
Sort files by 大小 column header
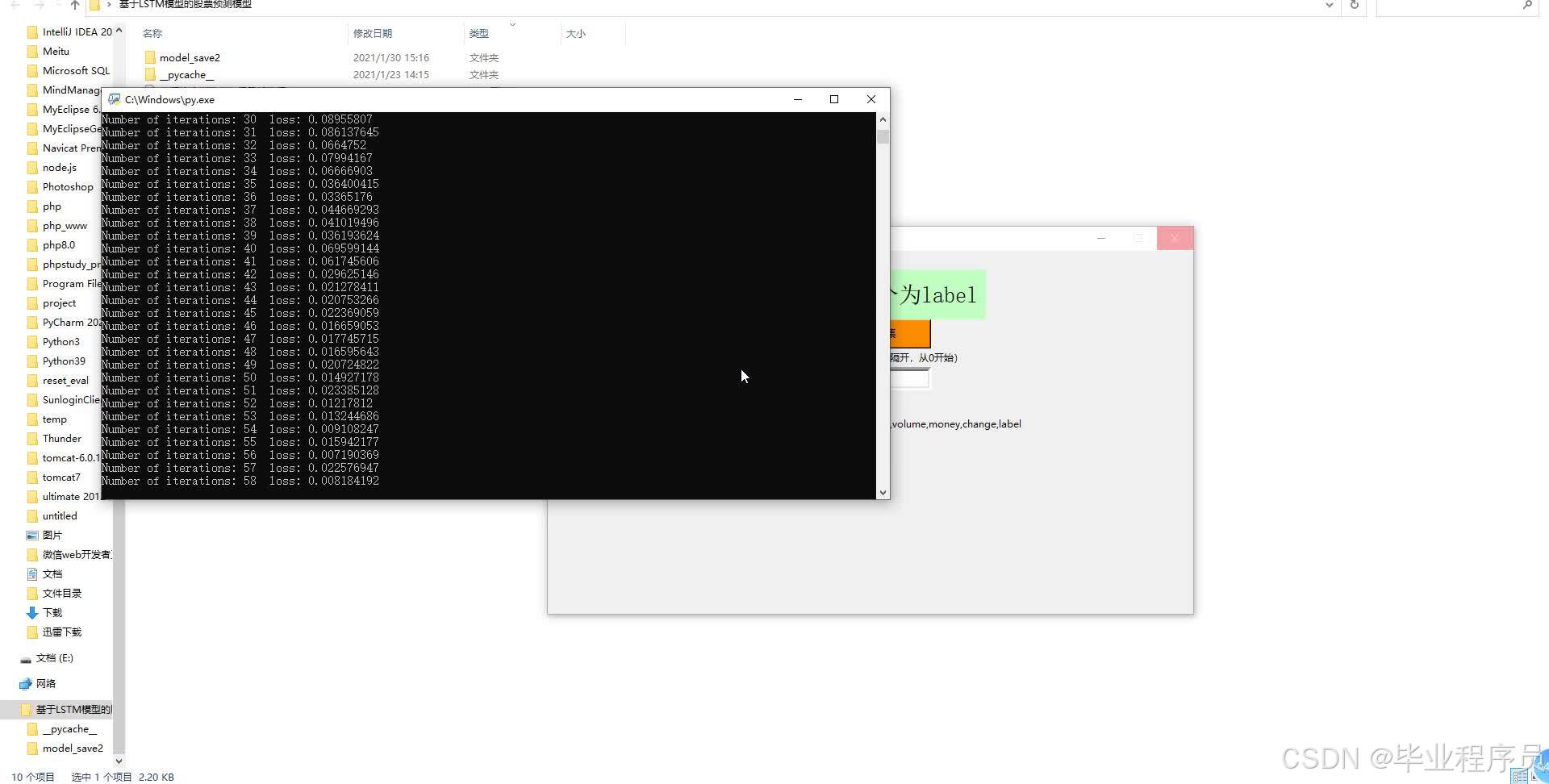click(x=575, y=33)
